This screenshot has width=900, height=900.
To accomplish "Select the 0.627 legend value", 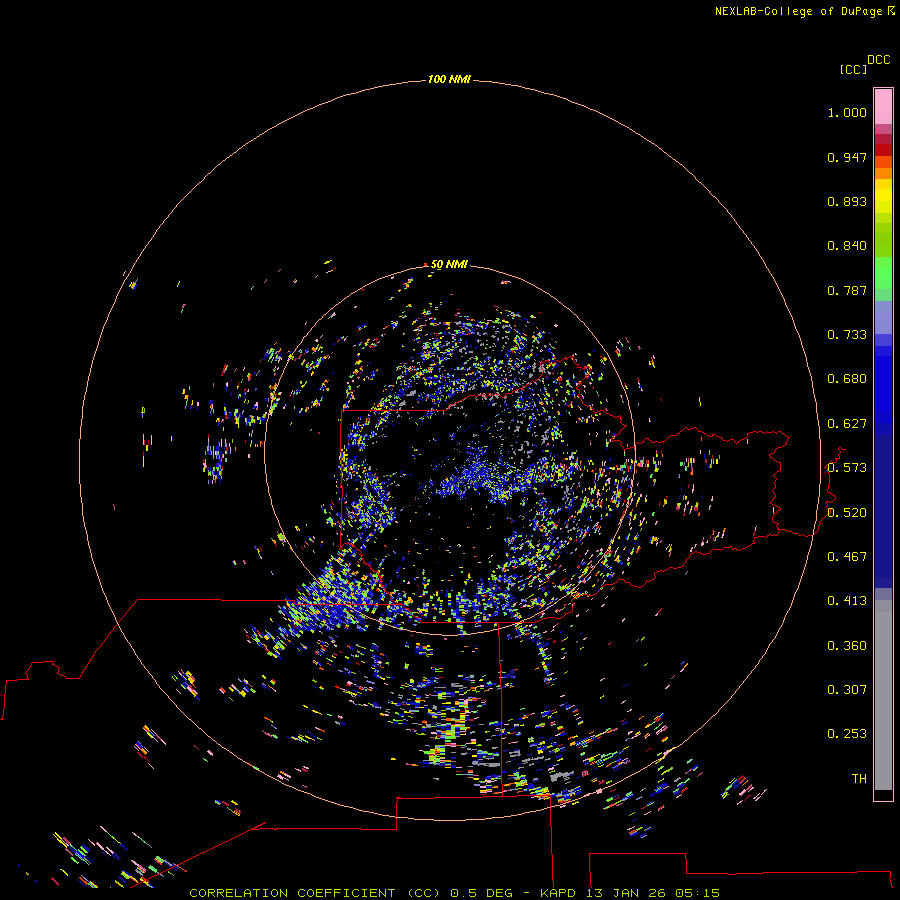I will coord(847,424).
